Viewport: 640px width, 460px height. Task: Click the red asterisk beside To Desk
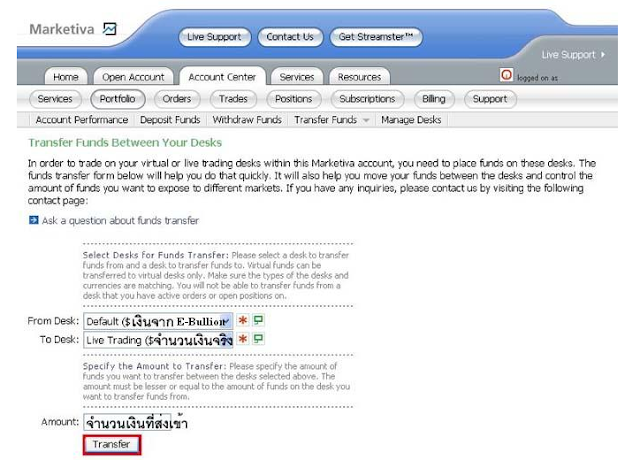(x=243, y=339)
